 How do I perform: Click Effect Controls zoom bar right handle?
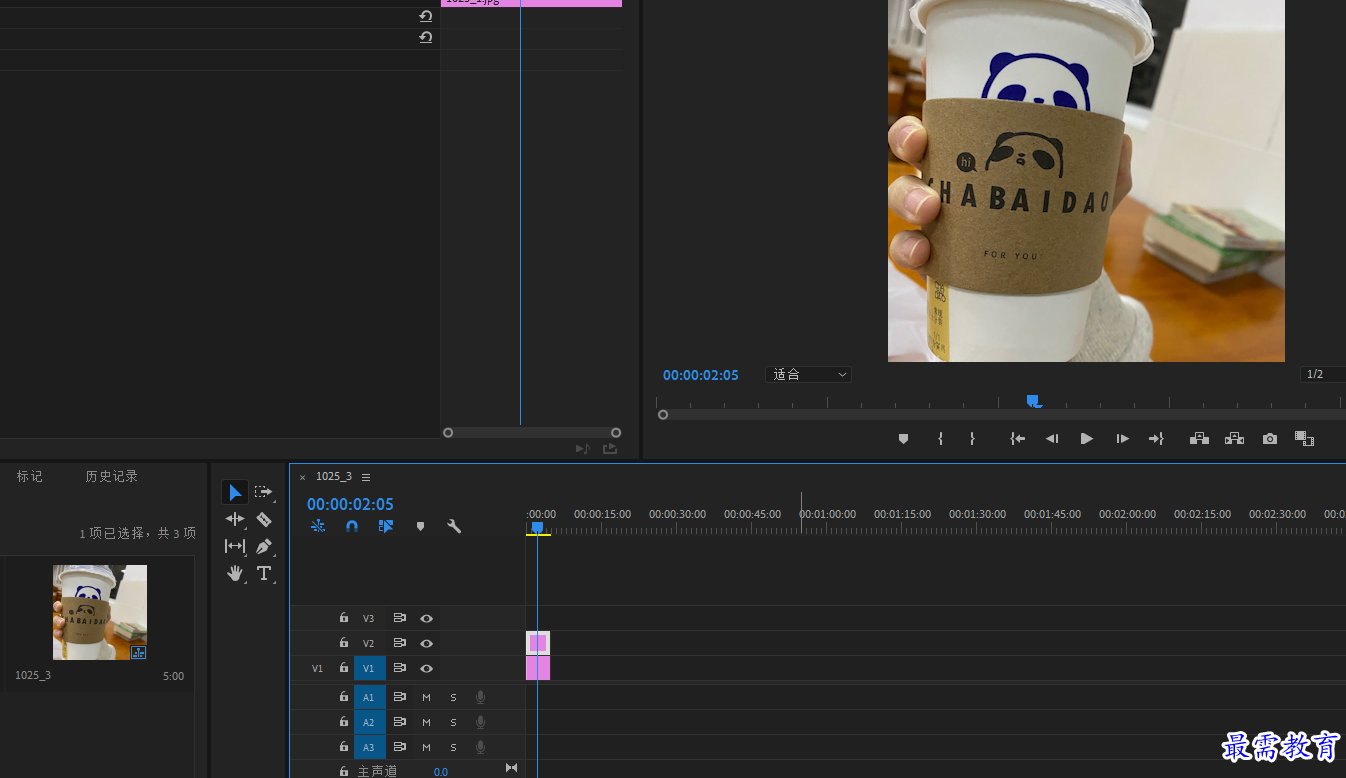point(616,433)
